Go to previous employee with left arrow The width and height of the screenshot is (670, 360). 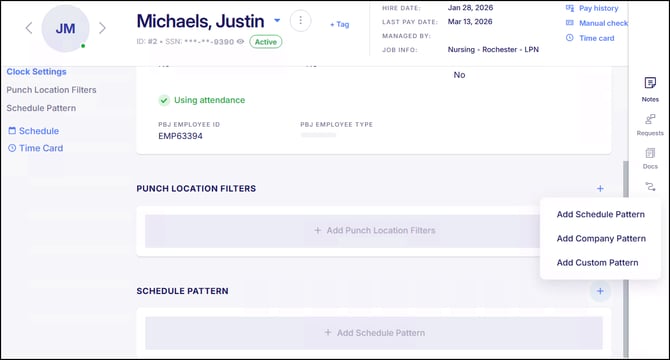pyautogui.click(x=29, y=28)
